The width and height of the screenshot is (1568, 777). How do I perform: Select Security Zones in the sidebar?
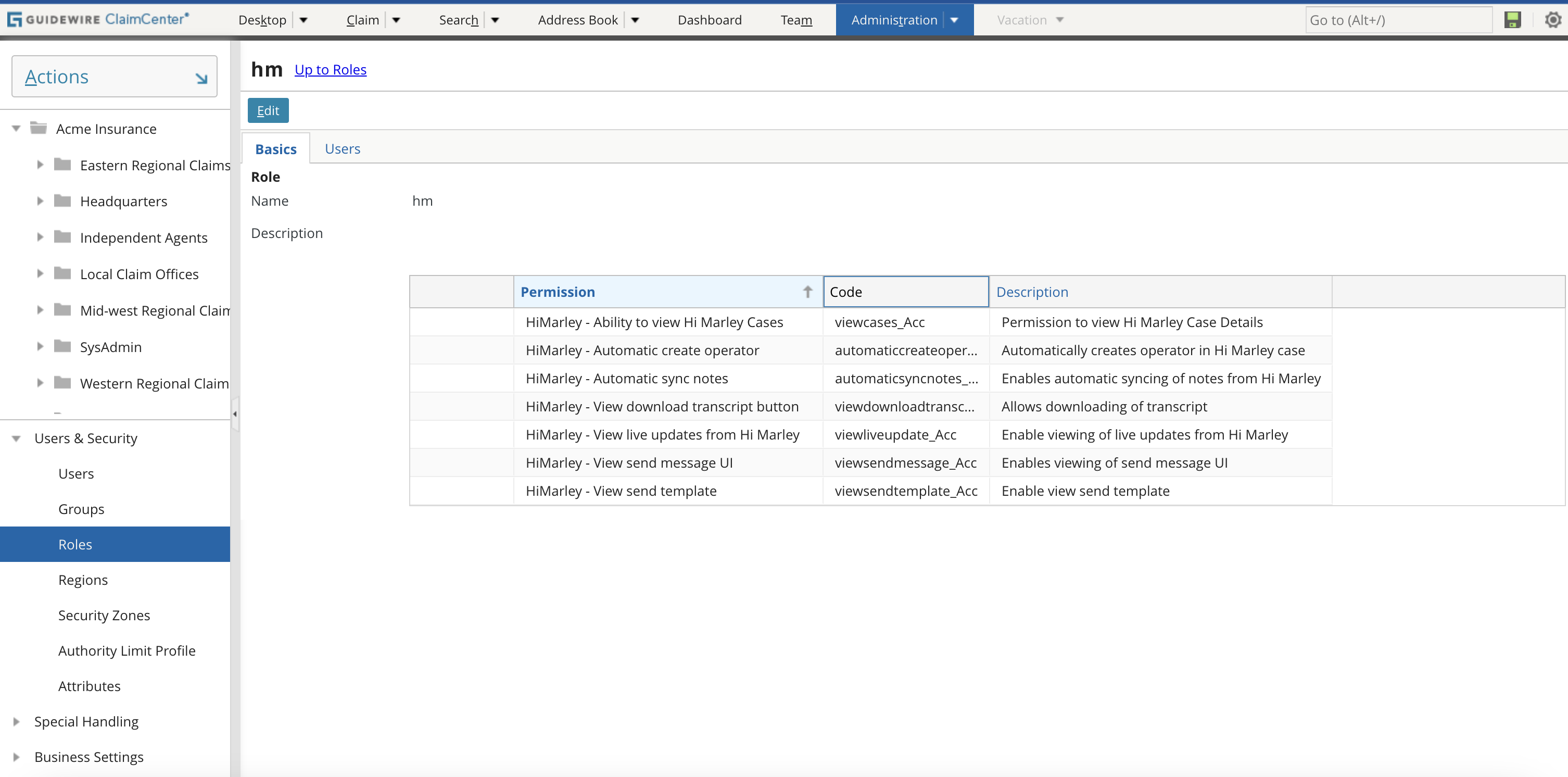point(104,615)
